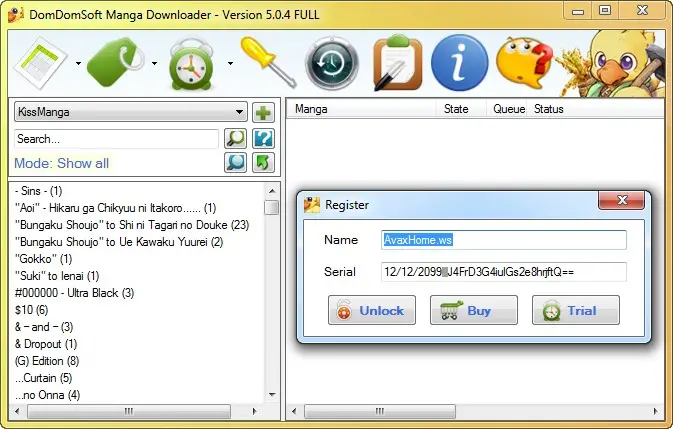Open the clipboard with pen icon
The height and width of the screenshot is (429, 673).
coord(397,63)
